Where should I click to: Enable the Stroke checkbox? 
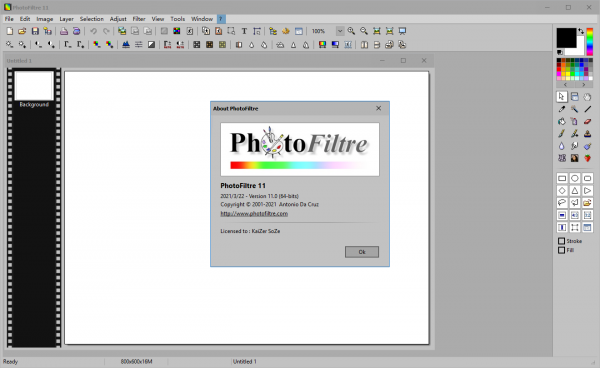click(561, 241)
